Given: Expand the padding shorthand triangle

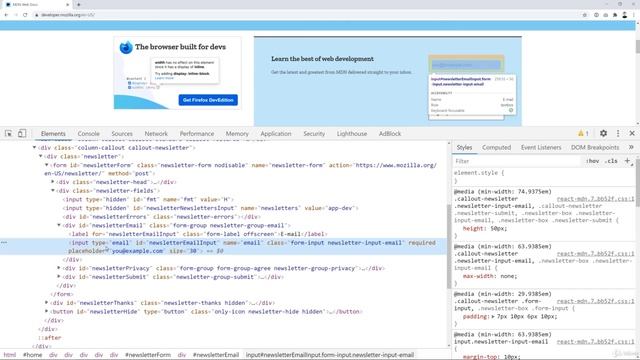Looking at the screenshot, I should (493, 316).
